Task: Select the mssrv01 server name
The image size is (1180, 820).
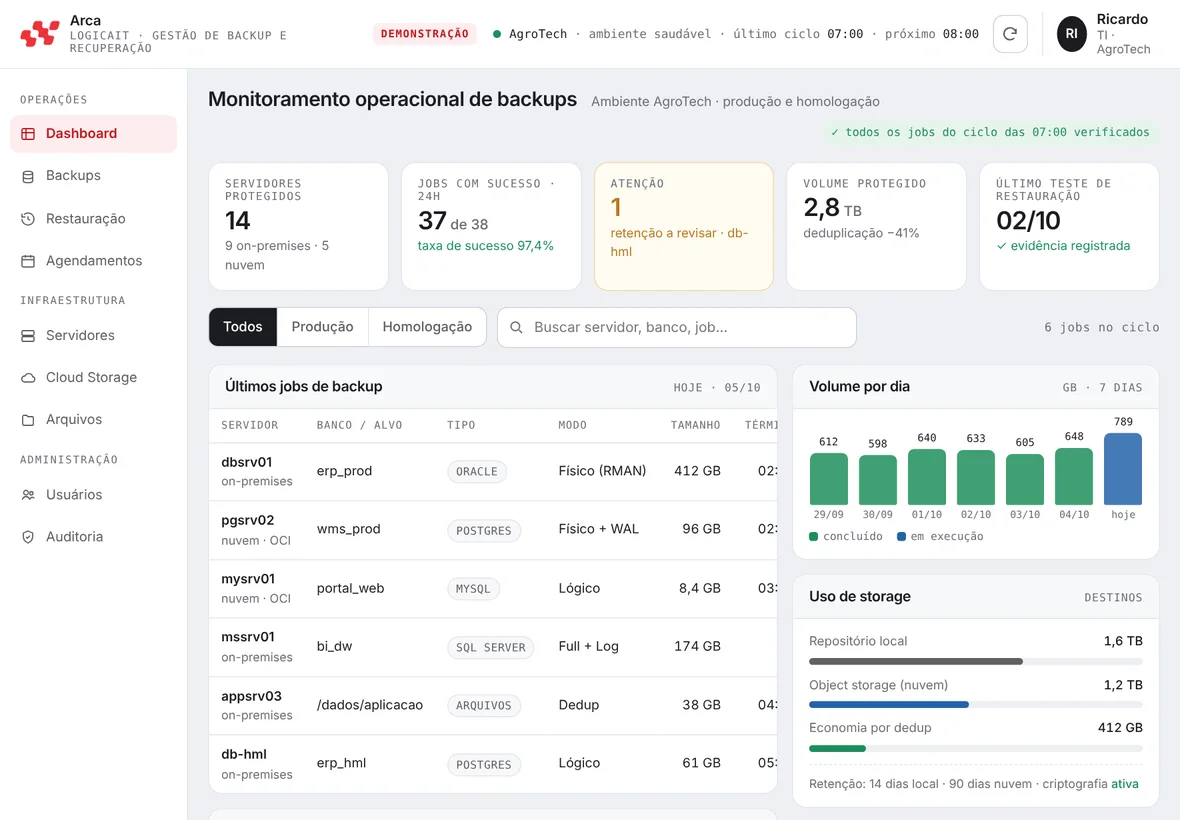Action: [x=248, y=637]
